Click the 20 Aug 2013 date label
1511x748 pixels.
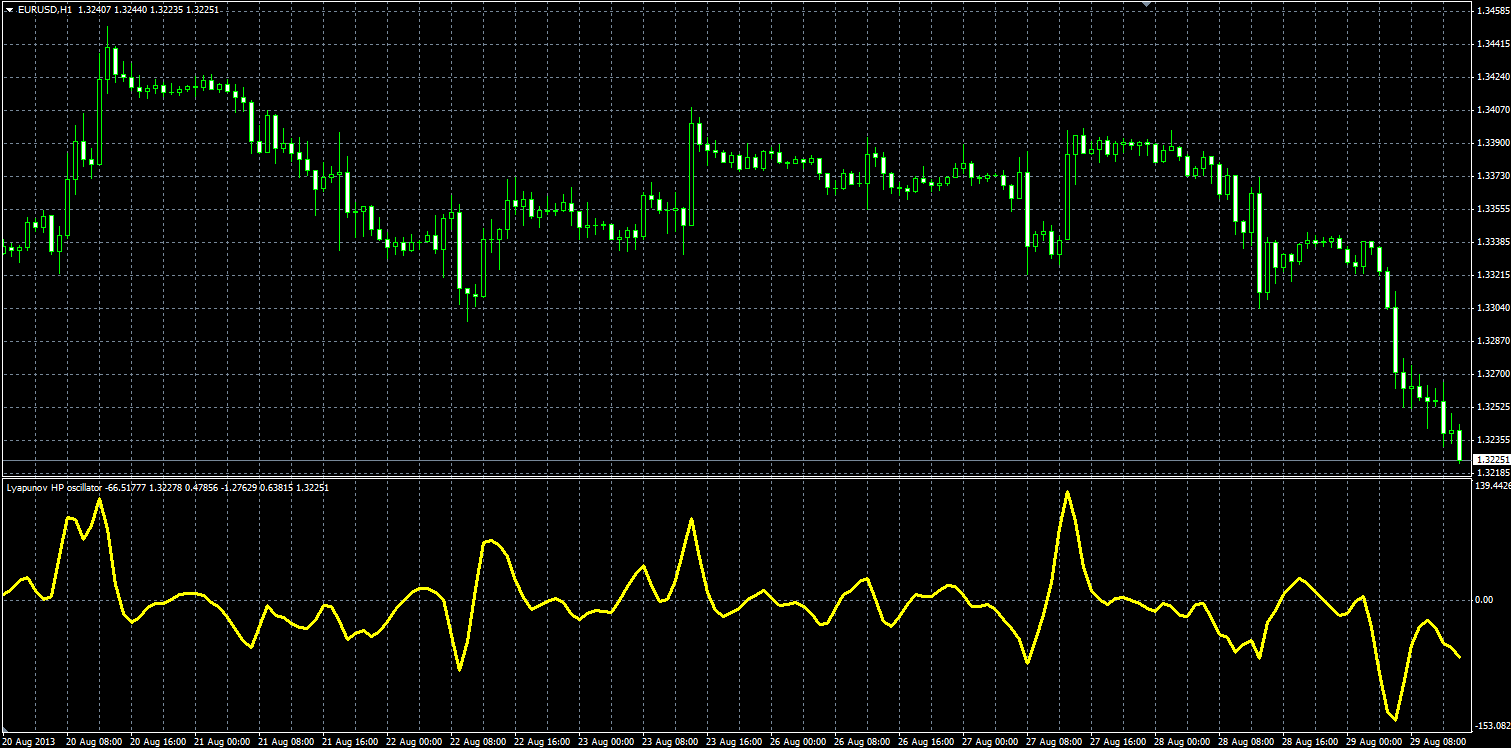point(30,741)
